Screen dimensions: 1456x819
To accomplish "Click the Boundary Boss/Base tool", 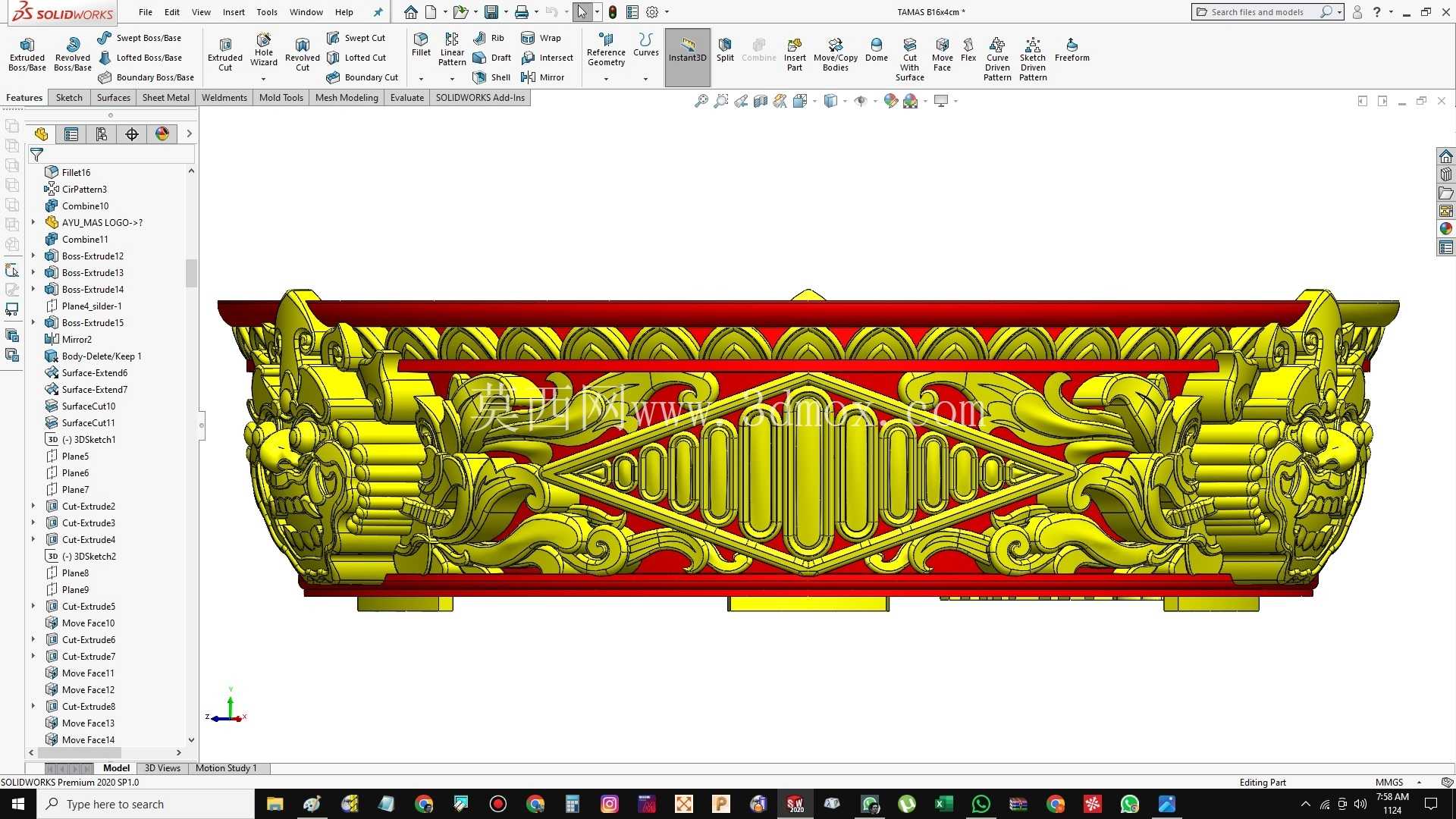I will coord(146,77).
